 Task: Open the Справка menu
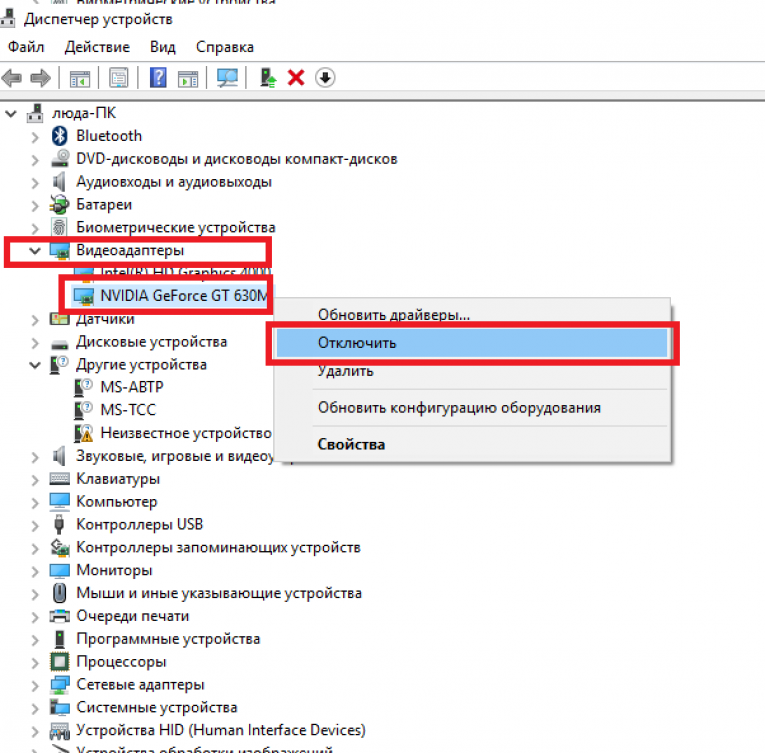(x=225, y=47)
